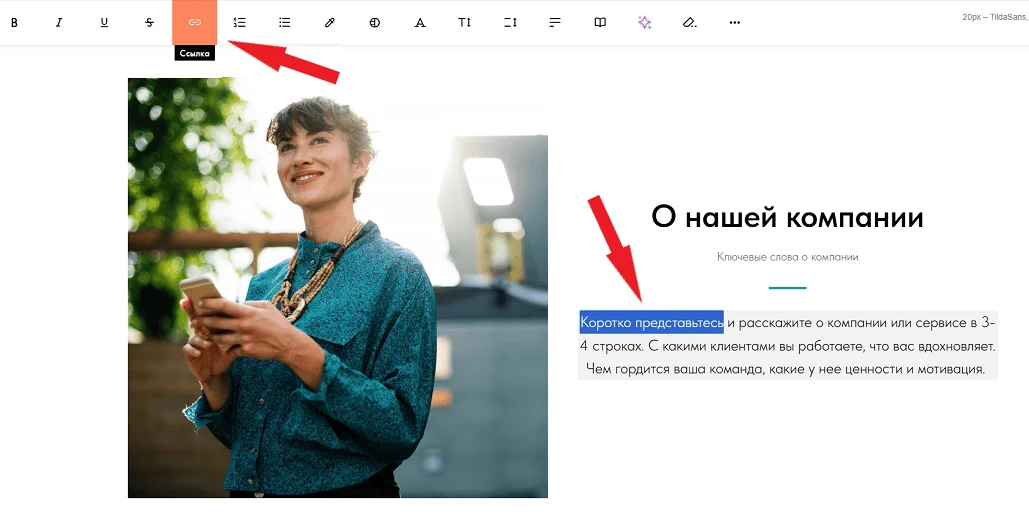The height and width of the screenshot is (524, 1029).
Task: Toggle bold formatting in the toolbar
Action: 14,22
